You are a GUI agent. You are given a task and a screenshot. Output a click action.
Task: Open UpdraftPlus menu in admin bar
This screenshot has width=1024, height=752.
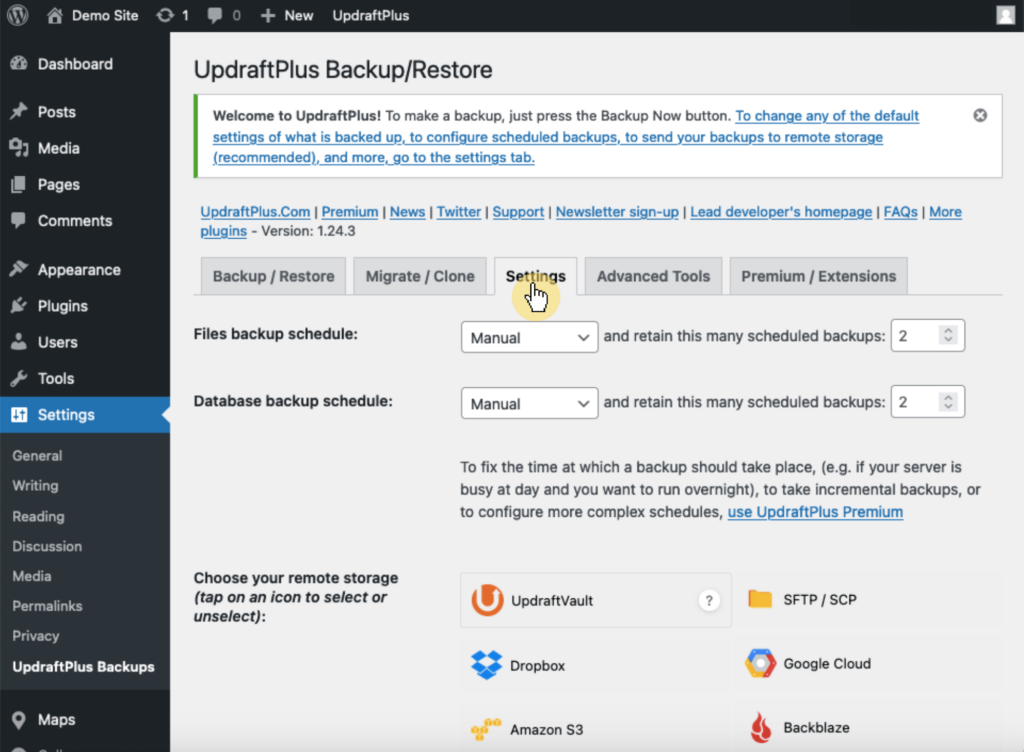pyautogui.click(x=370, y=16)
